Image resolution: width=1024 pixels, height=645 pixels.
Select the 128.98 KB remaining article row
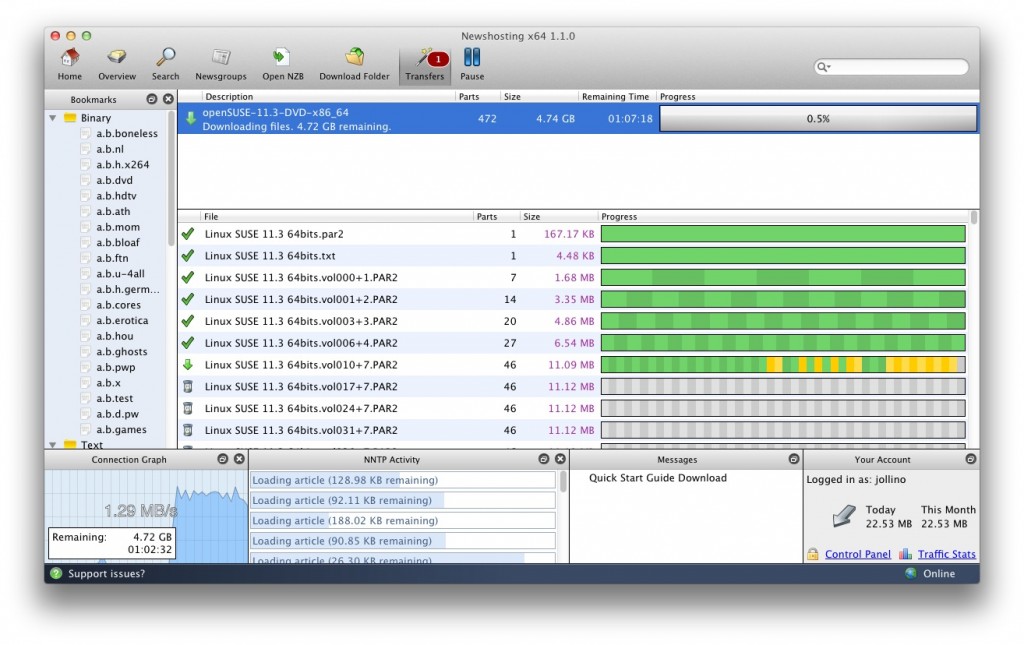coord(403,480)
